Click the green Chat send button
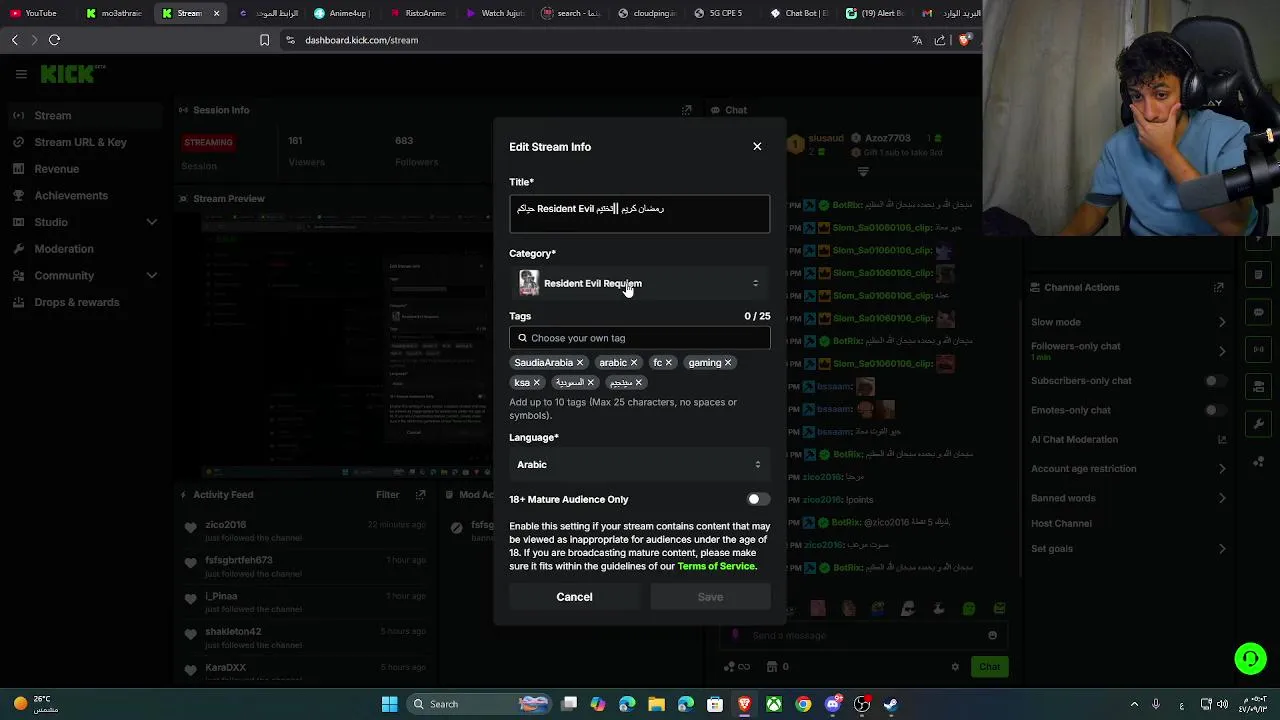 [989, 667]
